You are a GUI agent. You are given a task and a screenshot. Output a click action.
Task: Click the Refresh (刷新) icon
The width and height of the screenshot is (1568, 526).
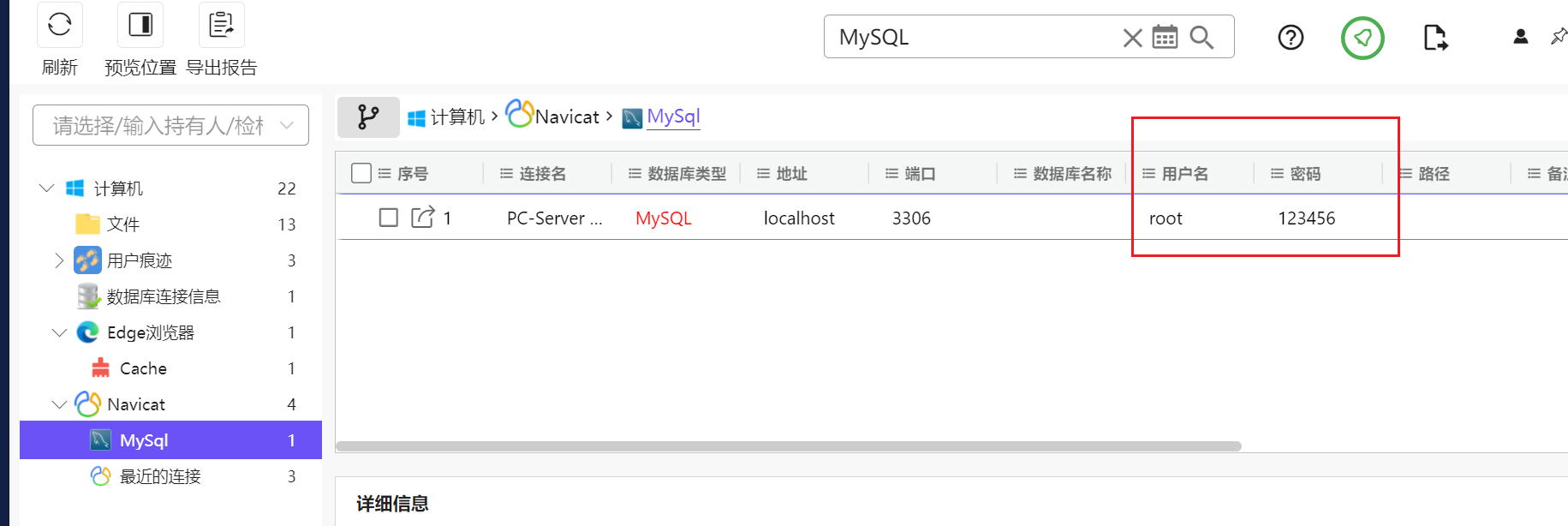click(60, 25)
